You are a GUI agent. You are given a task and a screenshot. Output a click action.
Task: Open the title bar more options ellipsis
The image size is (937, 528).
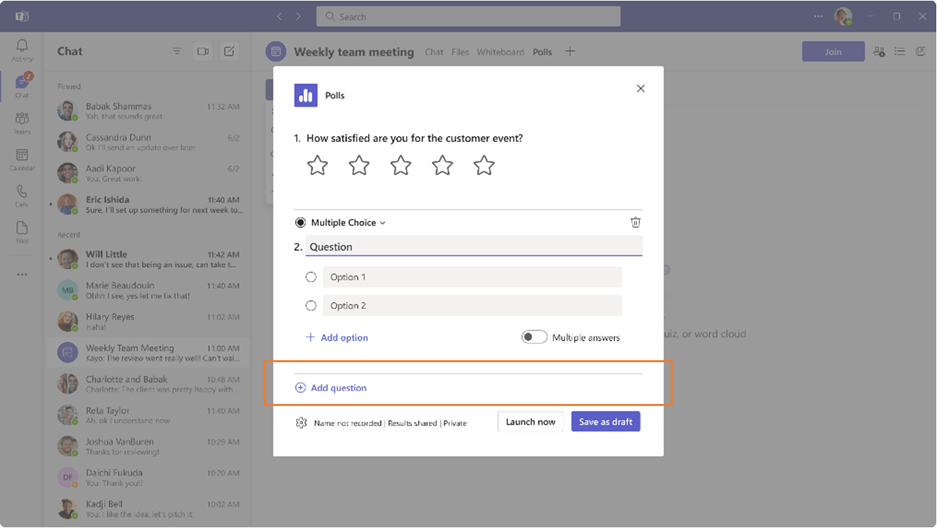(818, 16)
